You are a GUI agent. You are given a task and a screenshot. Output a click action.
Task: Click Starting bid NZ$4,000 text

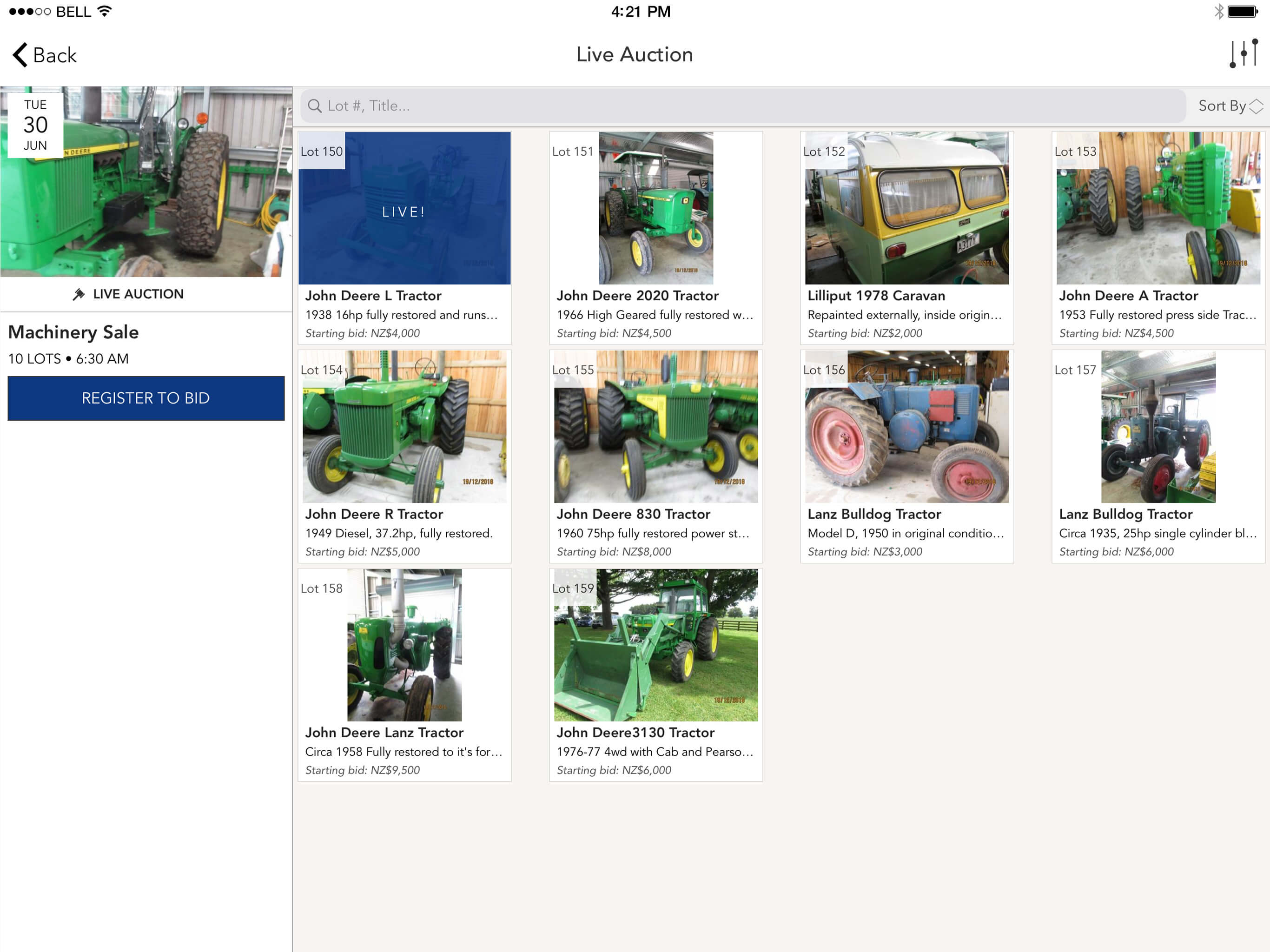[x=362, y=333]
